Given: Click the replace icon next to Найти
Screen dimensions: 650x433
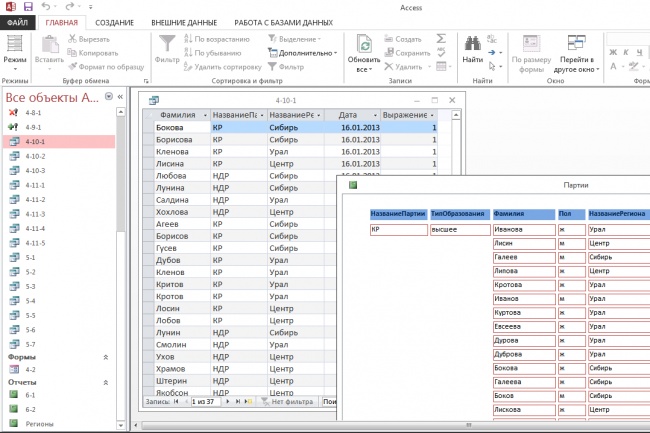Looking at the screenshot, I should click(x=492, y=39).
